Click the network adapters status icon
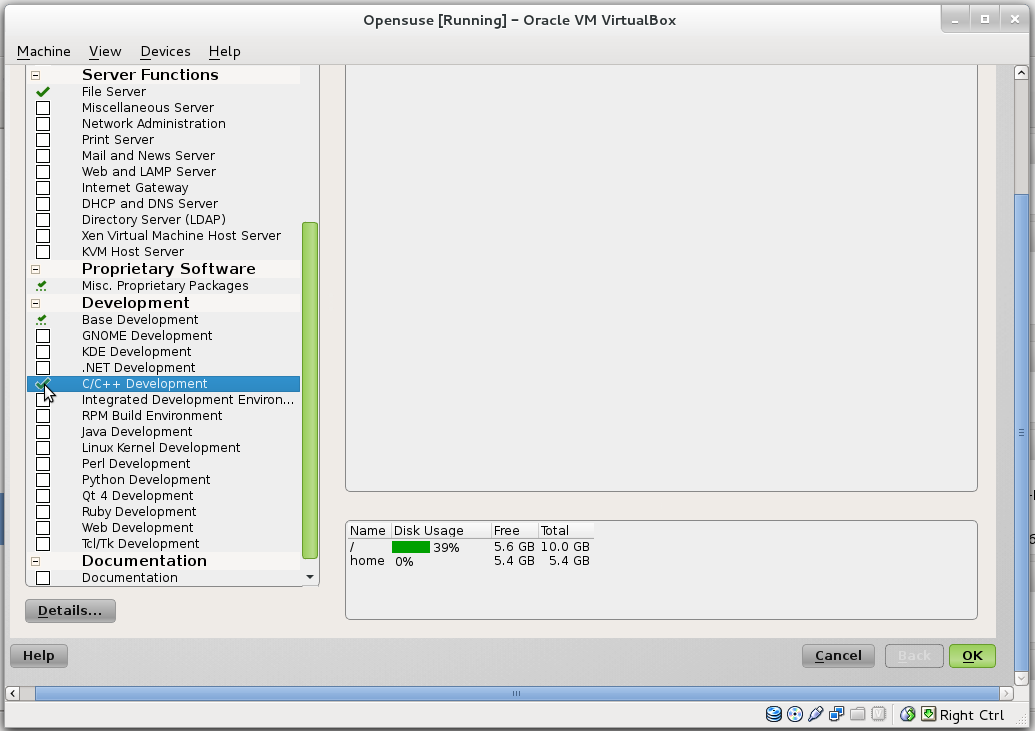 (x=836, y=714)
